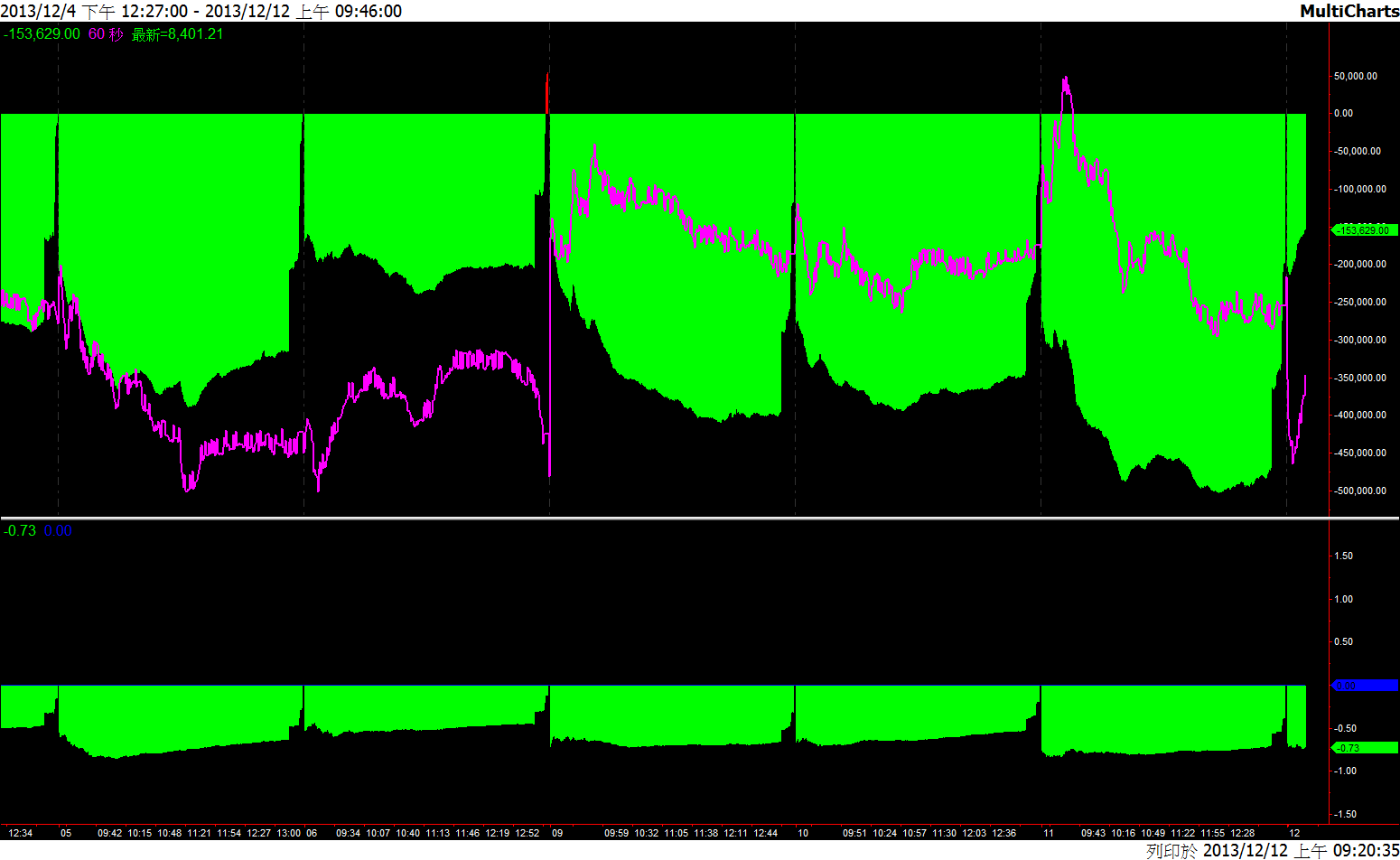Click the 09:34 time axis label
1400x860 pixels.
[349, 833]
